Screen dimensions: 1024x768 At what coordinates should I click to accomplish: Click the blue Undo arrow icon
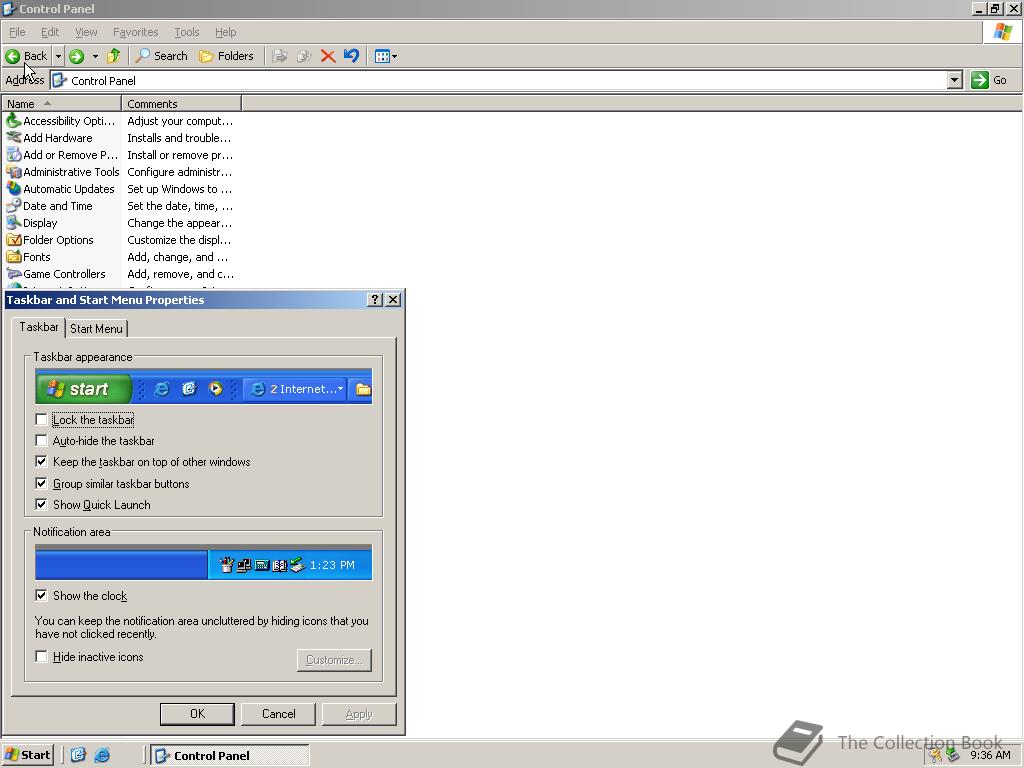coord(351,56)
